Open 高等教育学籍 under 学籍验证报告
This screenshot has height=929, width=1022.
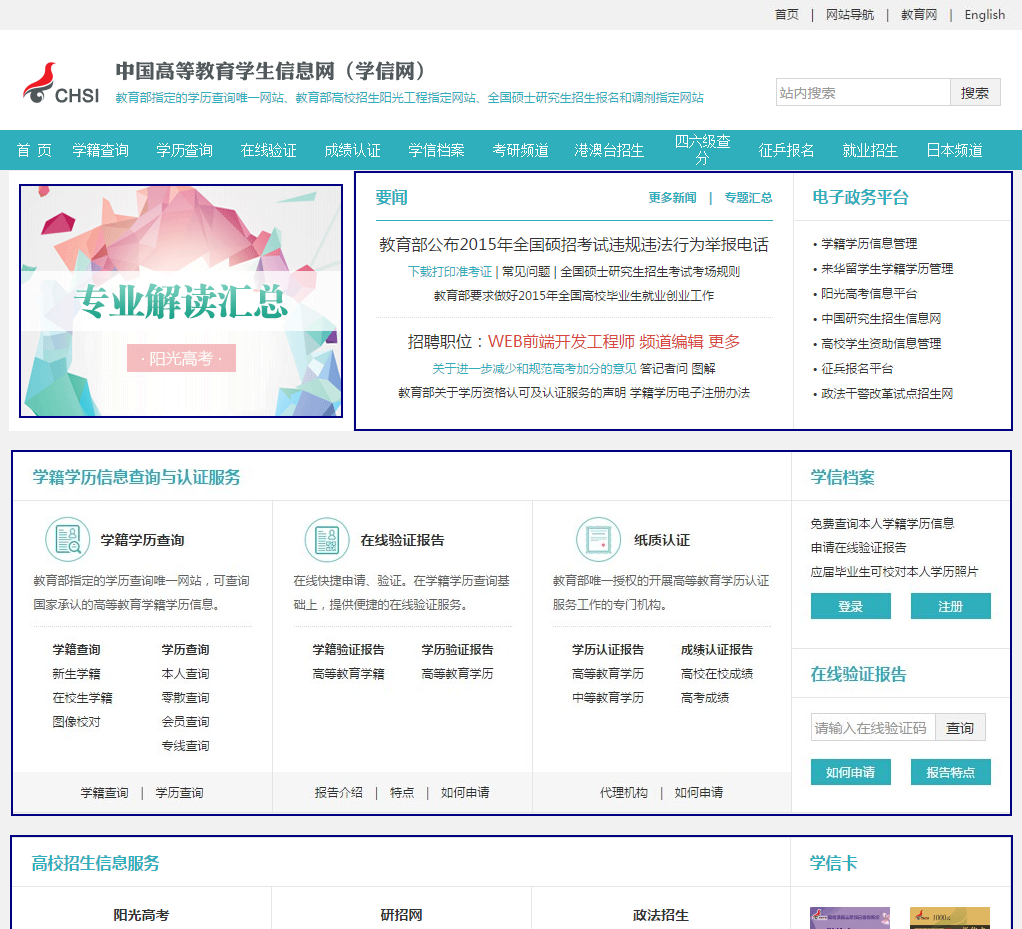(x=348, y=674)
